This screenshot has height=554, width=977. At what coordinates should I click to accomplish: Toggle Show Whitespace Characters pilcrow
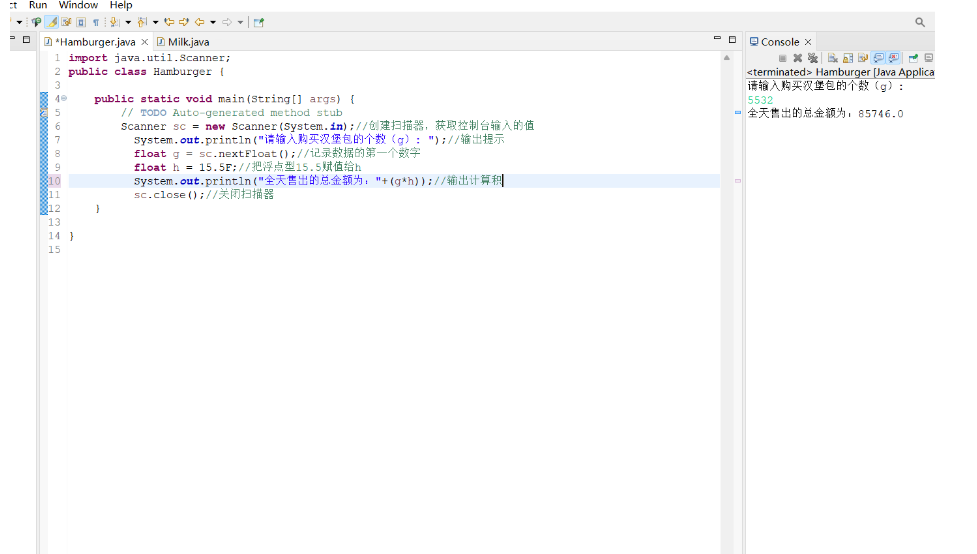tap(96, 22)
